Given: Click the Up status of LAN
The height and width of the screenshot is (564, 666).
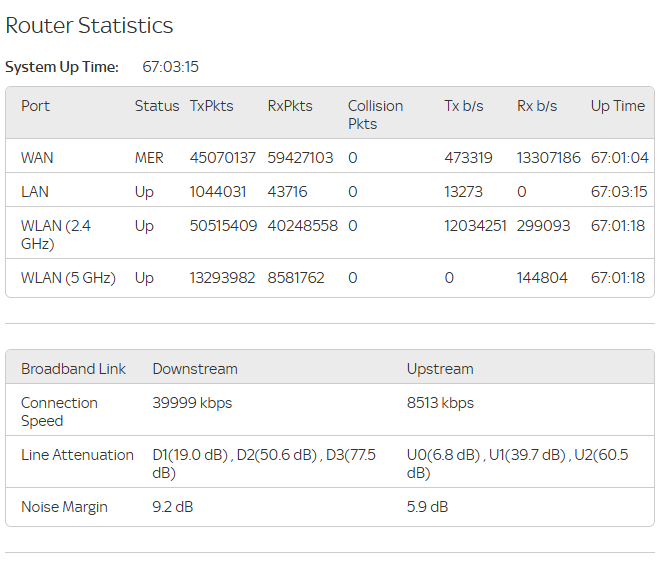Looking at the screenshot, I should pyautogui.click(x=144, y=192).
